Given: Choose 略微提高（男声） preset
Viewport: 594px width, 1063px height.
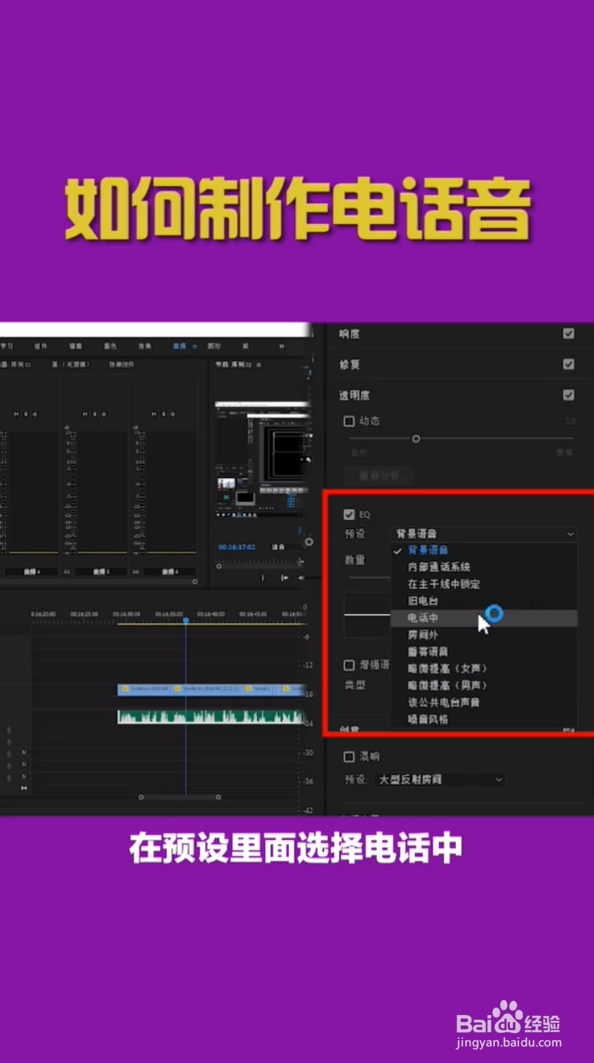Looking at the screenshot, I should pyautogui.click(x=483, y=685).
